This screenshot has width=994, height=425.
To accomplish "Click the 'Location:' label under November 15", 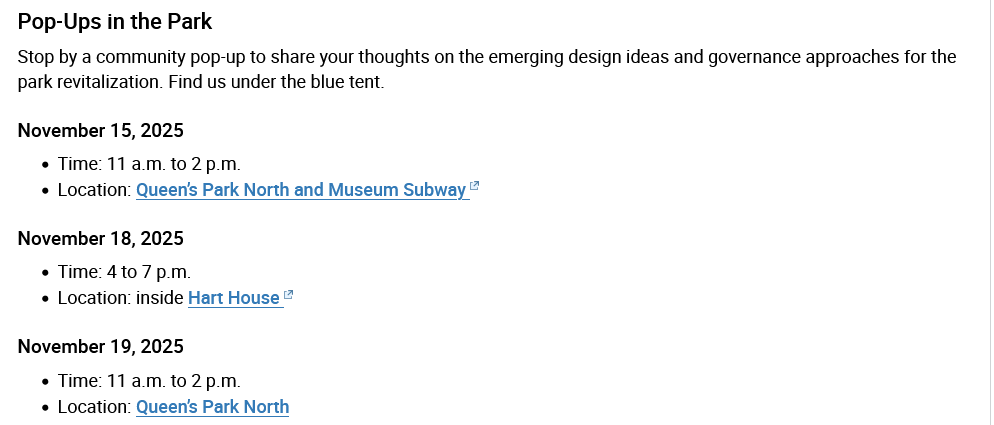I will pos(94,190).
